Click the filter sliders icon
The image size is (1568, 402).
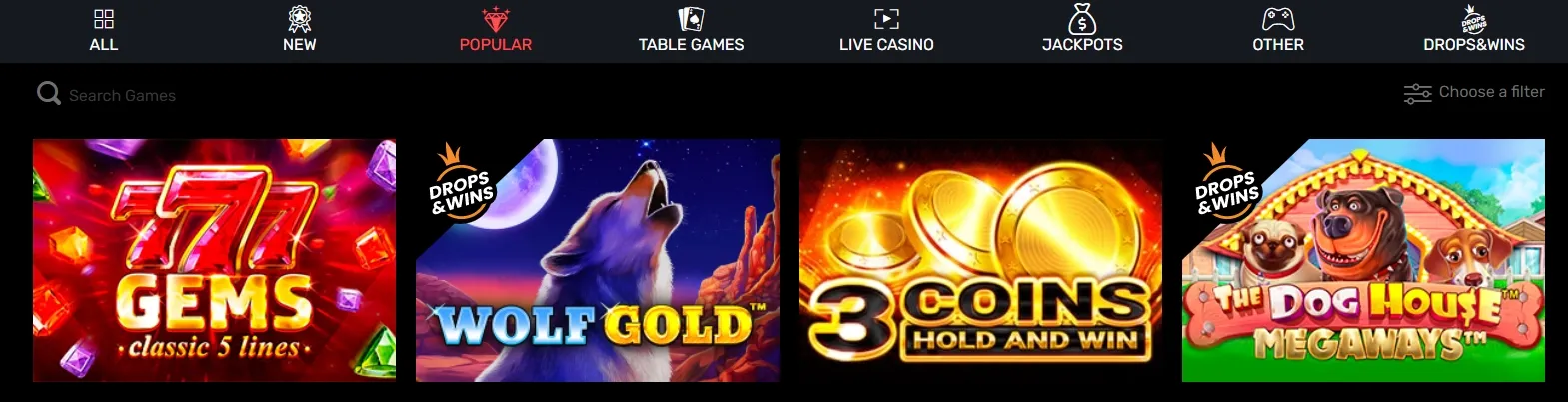[x=1417, y=94]
